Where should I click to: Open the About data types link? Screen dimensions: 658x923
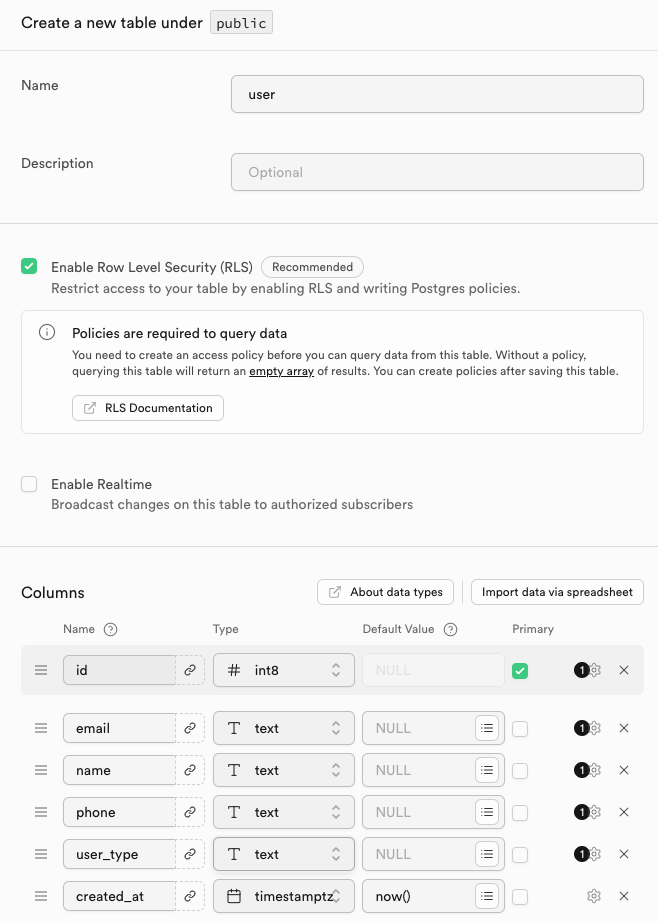pos(386,592)
